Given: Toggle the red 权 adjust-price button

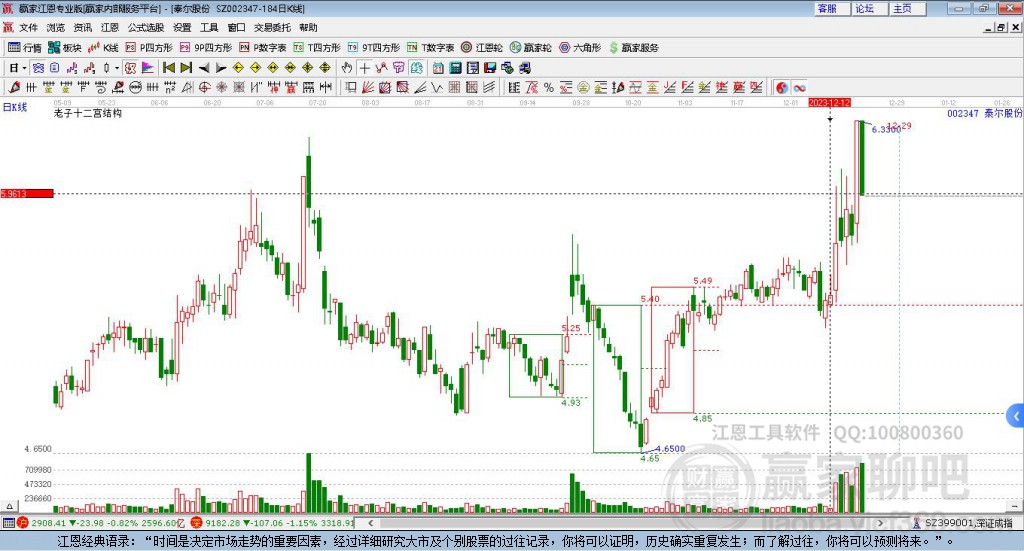Looking at the screenshot, I should pos(131,68).
